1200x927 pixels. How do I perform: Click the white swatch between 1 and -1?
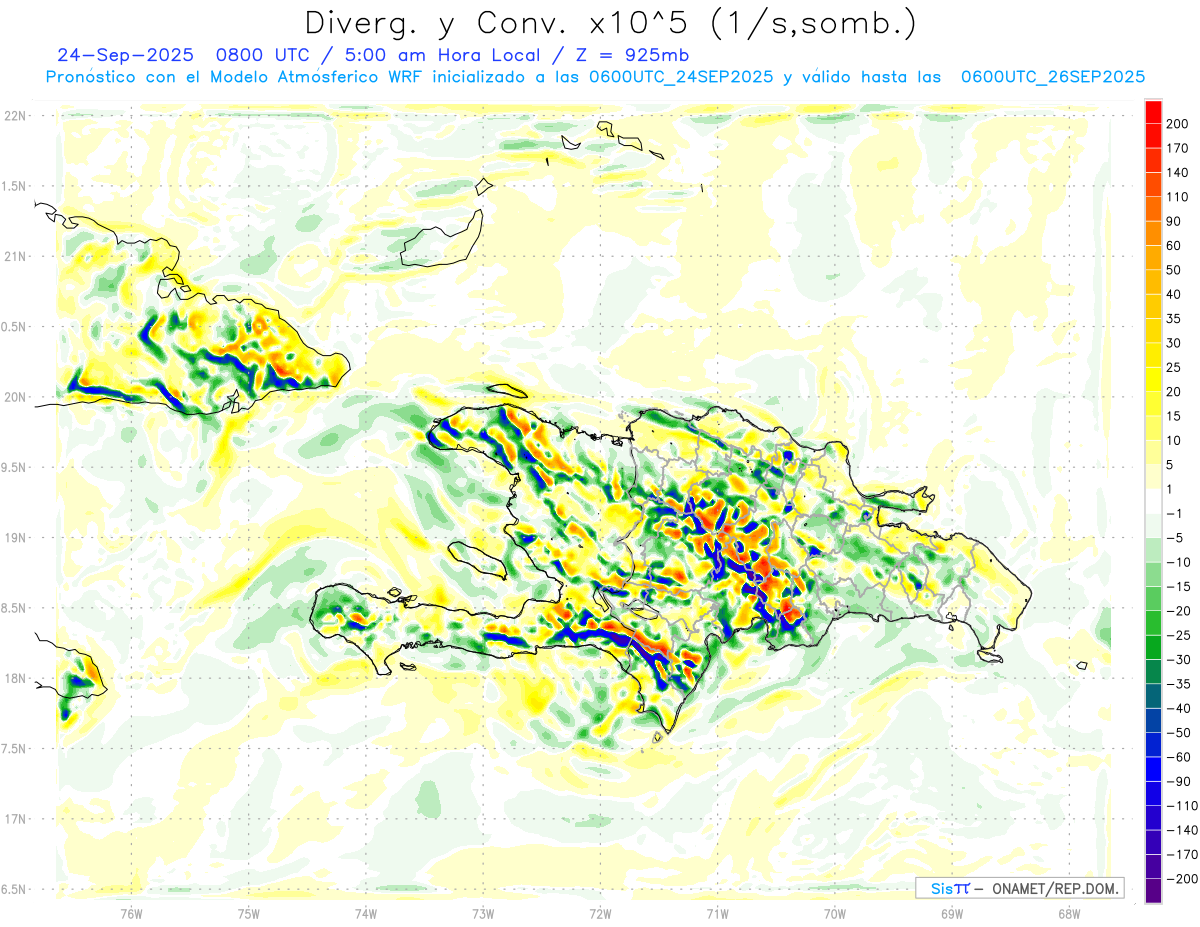click(1154, 501)
